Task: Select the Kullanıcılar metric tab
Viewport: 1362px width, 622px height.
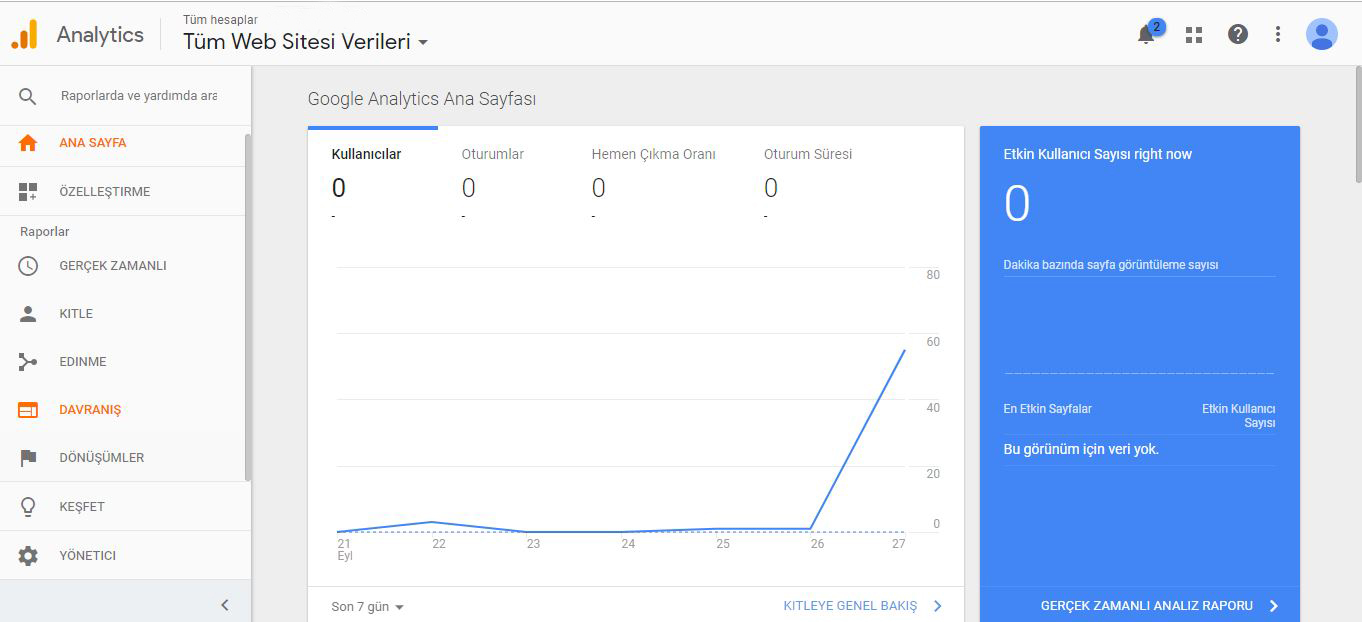Action: 366,155
